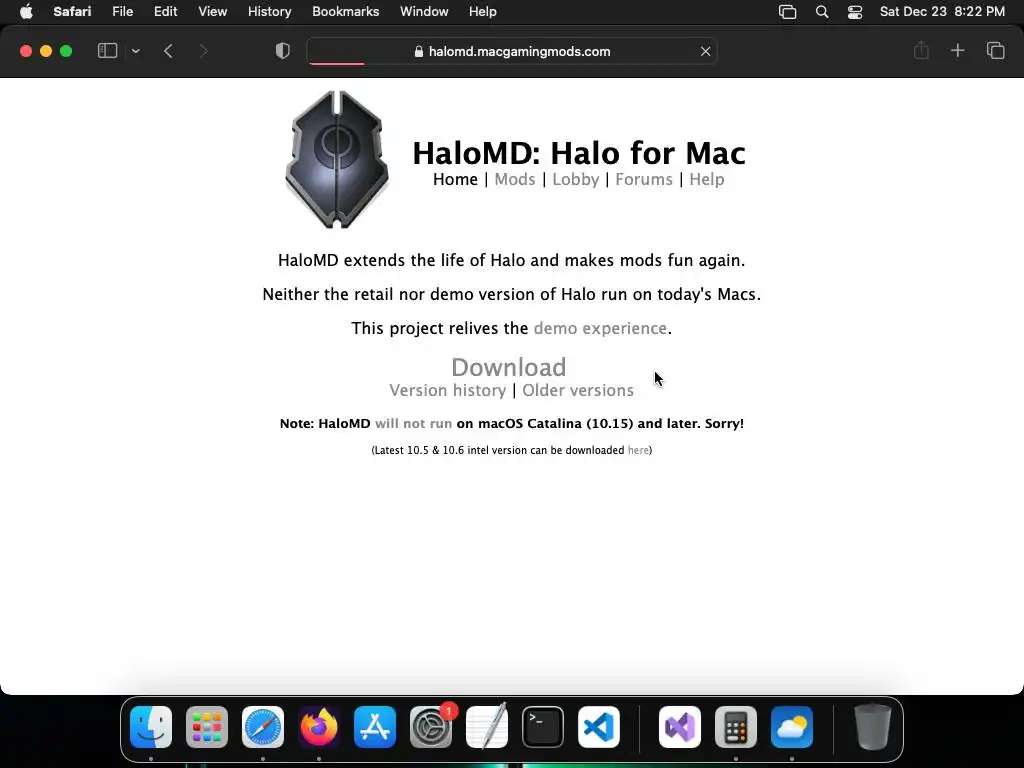Viewport: 1024px width, 768px height.
Task: Open Control Center in menu bar
Action: (855, 12)
